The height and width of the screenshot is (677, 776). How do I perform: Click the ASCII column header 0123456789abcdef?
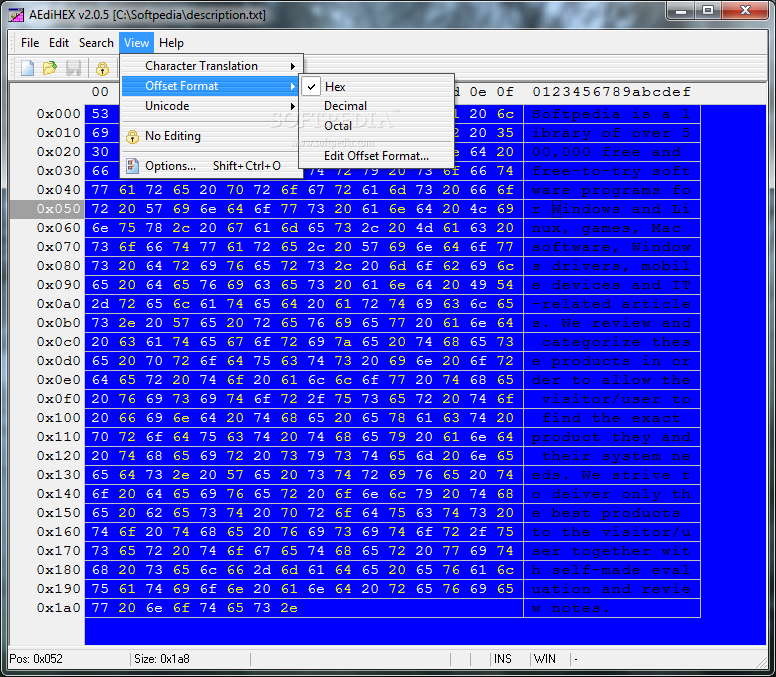(x=611, y=92)
